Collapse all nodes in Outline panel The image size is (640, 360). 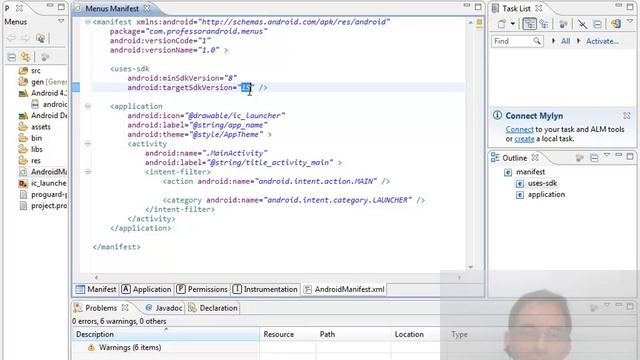594,158
